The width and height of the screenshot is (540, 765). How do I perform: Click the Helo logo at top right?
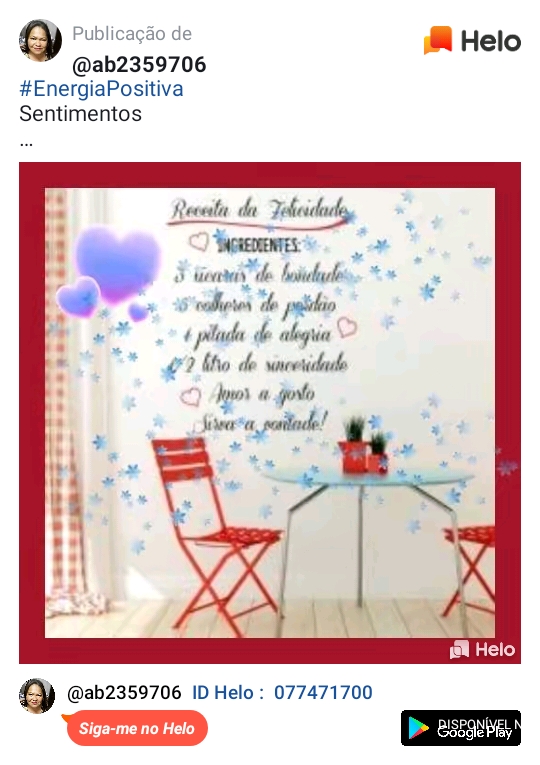click(x=472, y=40)
